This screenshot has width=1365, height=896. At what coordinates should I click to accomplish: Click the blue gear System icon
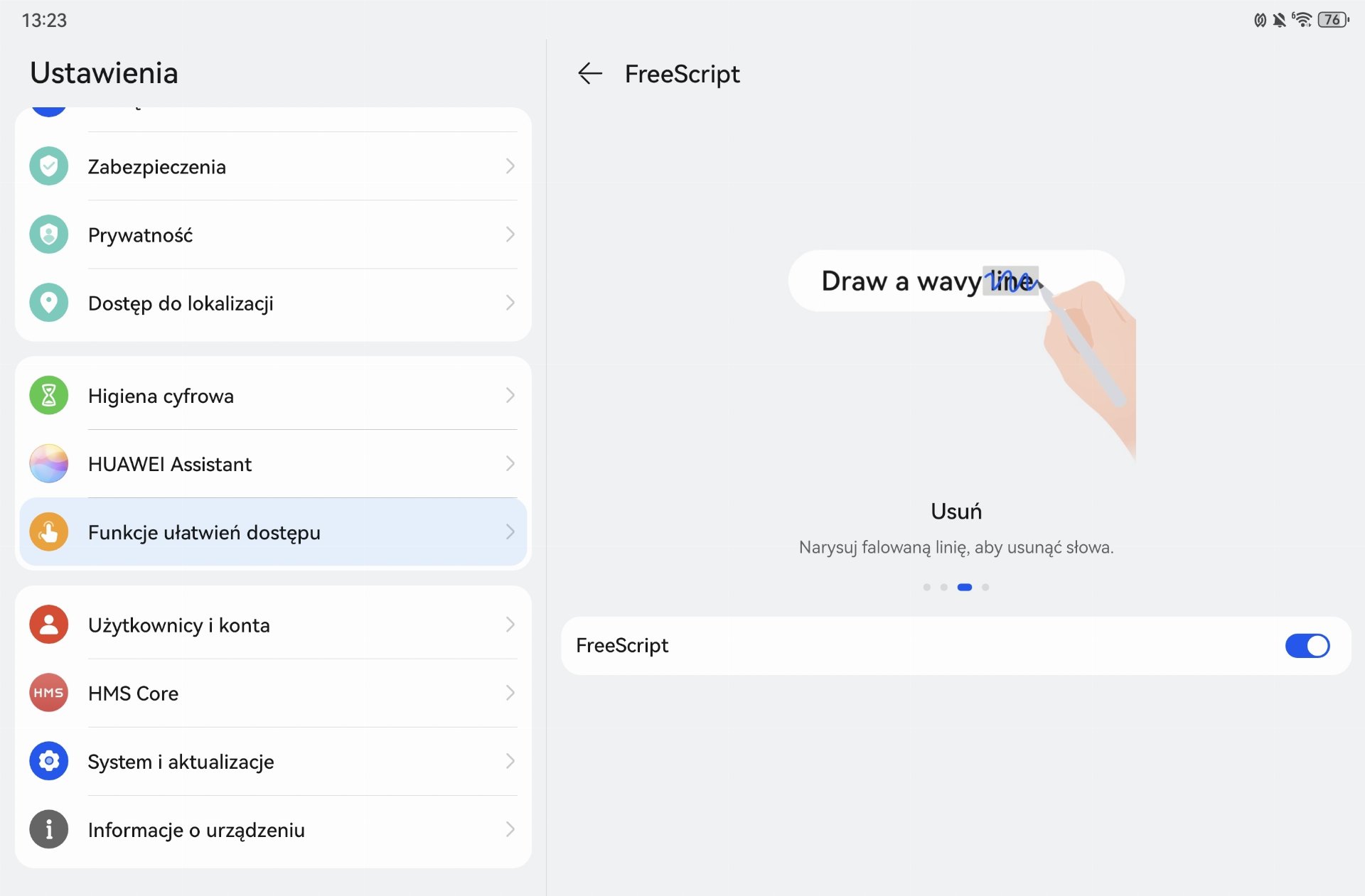click(48, 761)
